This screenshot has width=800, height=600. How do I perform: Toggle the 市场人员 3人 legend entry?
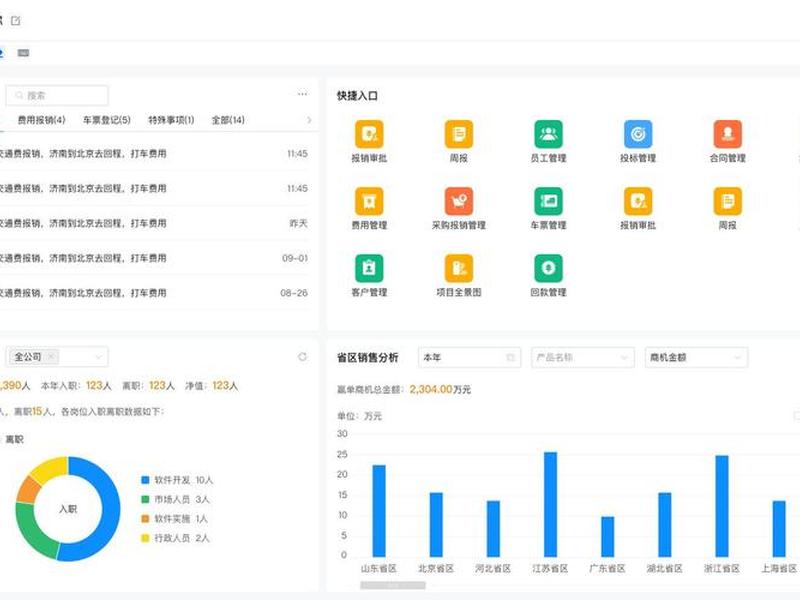[x=176, y=499]
